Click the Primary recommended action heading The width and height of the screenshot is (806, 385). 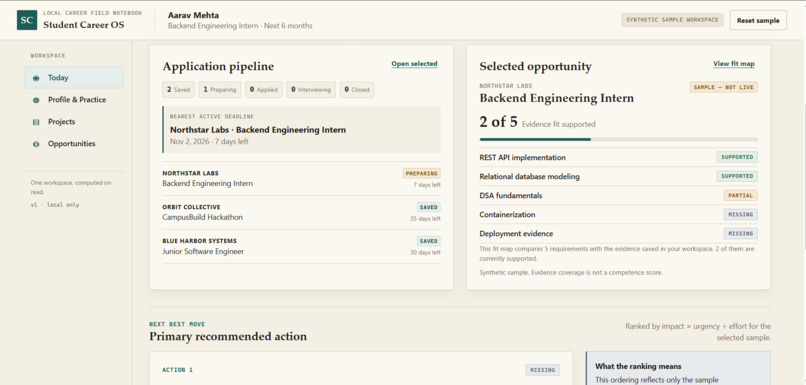tap(228, 336)
